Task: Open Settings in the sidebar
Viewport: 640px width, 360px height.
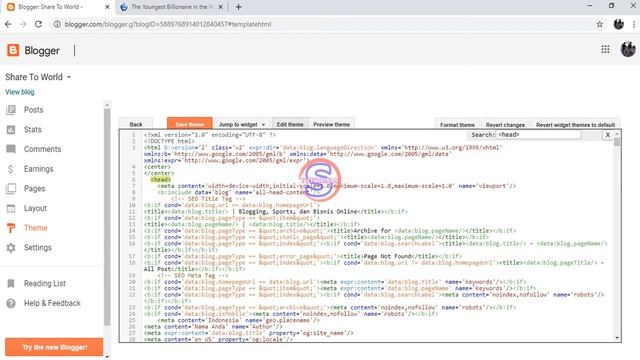Action: coord(38,248)
